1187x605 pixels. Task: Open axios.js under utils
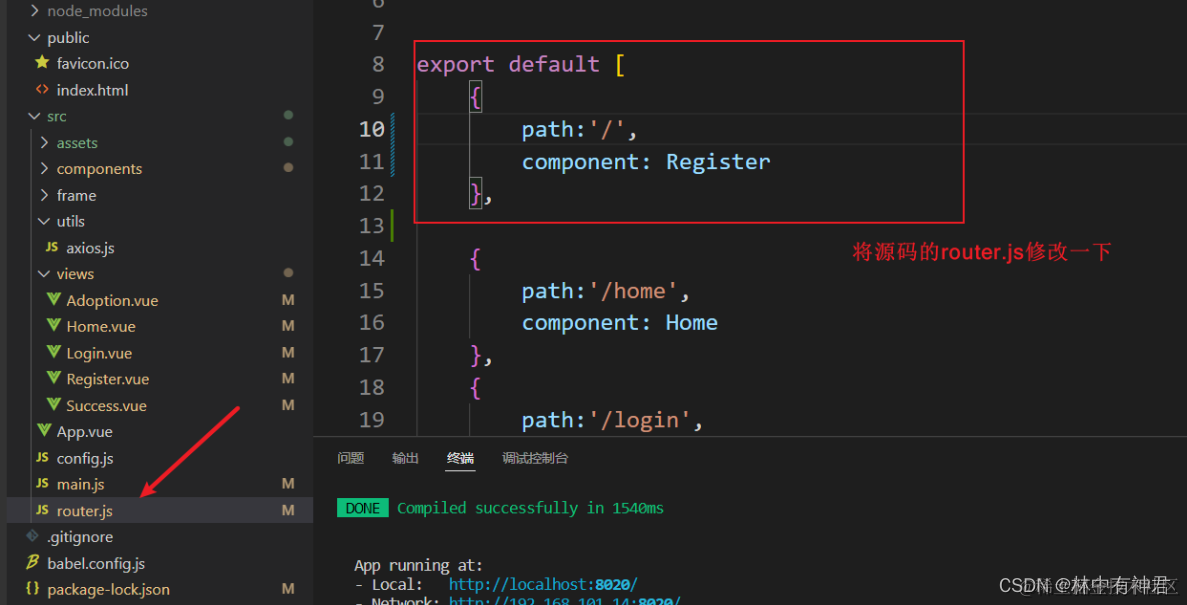90,248
